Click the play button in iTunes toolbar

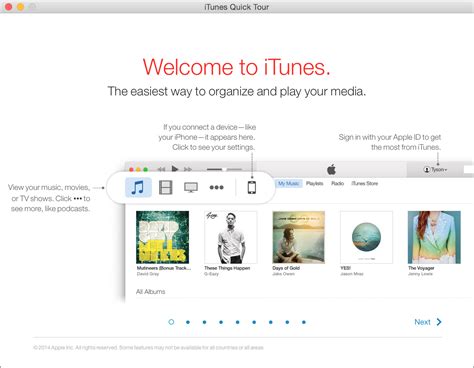[x=174, y=169]
